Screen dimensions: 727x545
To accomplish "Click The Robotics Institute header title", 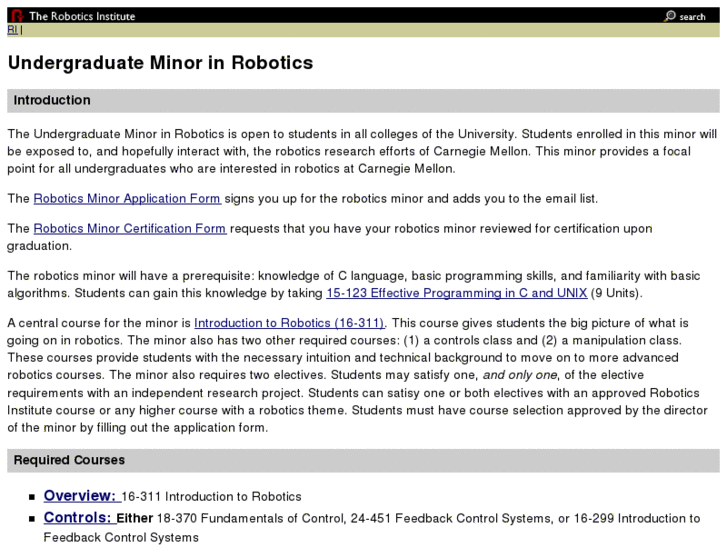I will [x=82, y=16].
